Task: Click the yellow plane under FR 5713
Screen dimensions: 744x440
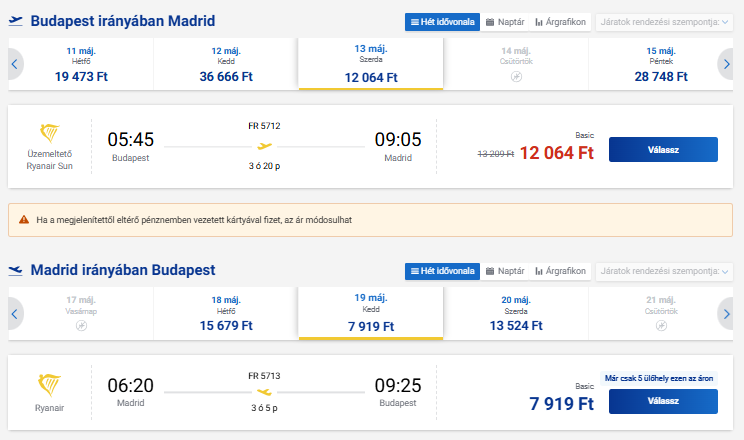Action: [264, 392]
